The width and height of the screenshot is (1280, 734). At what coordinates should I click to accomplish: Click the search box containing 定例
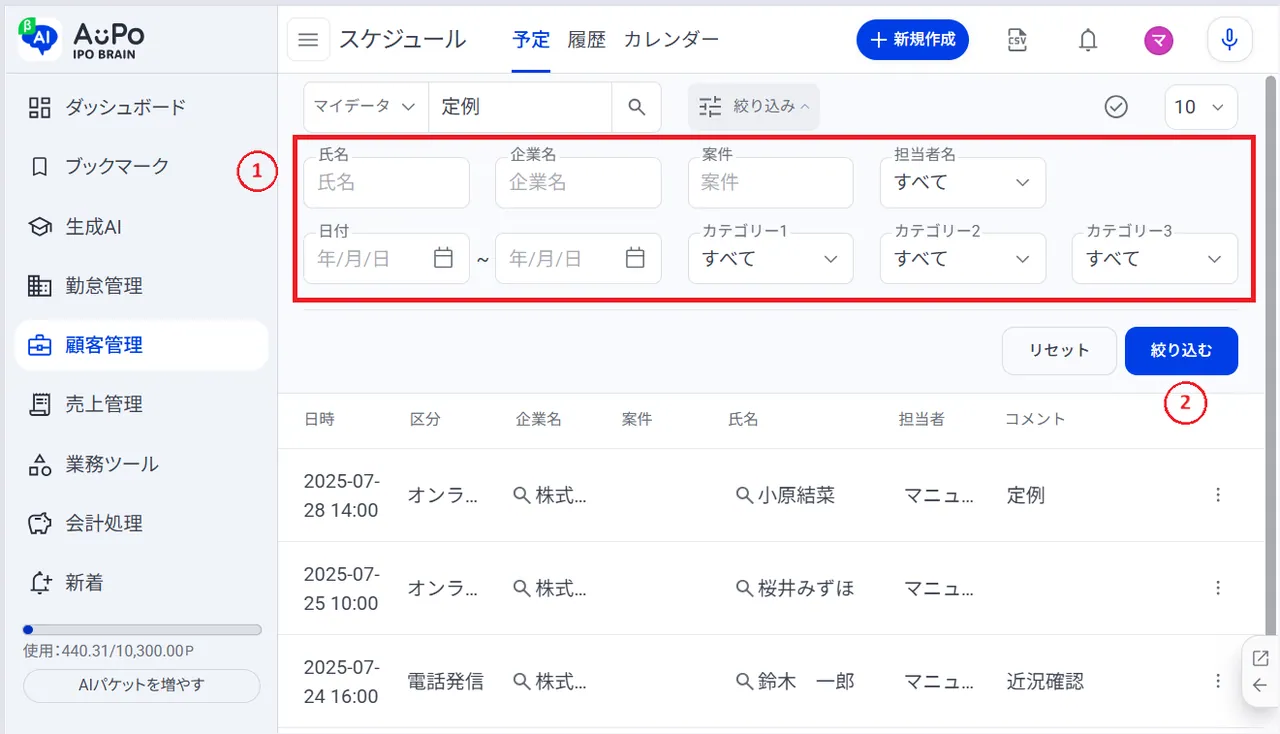click(520, 107)
